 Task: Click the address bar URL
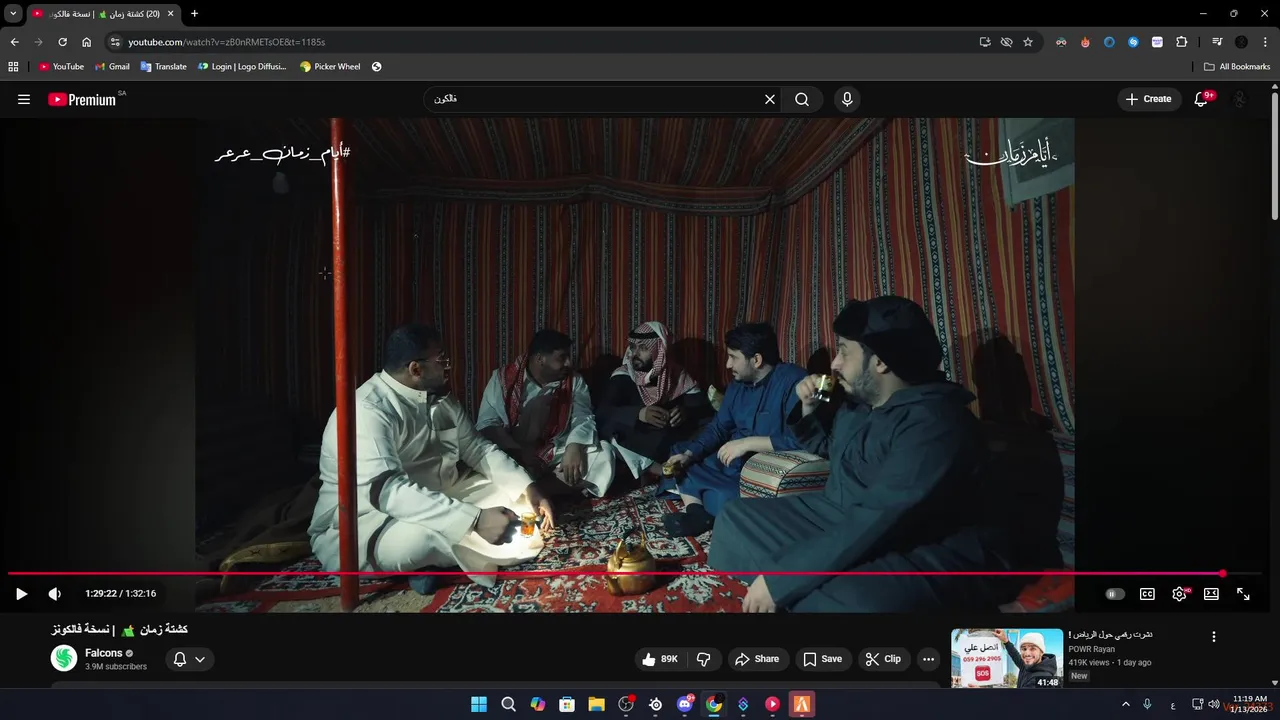(226, 42)
